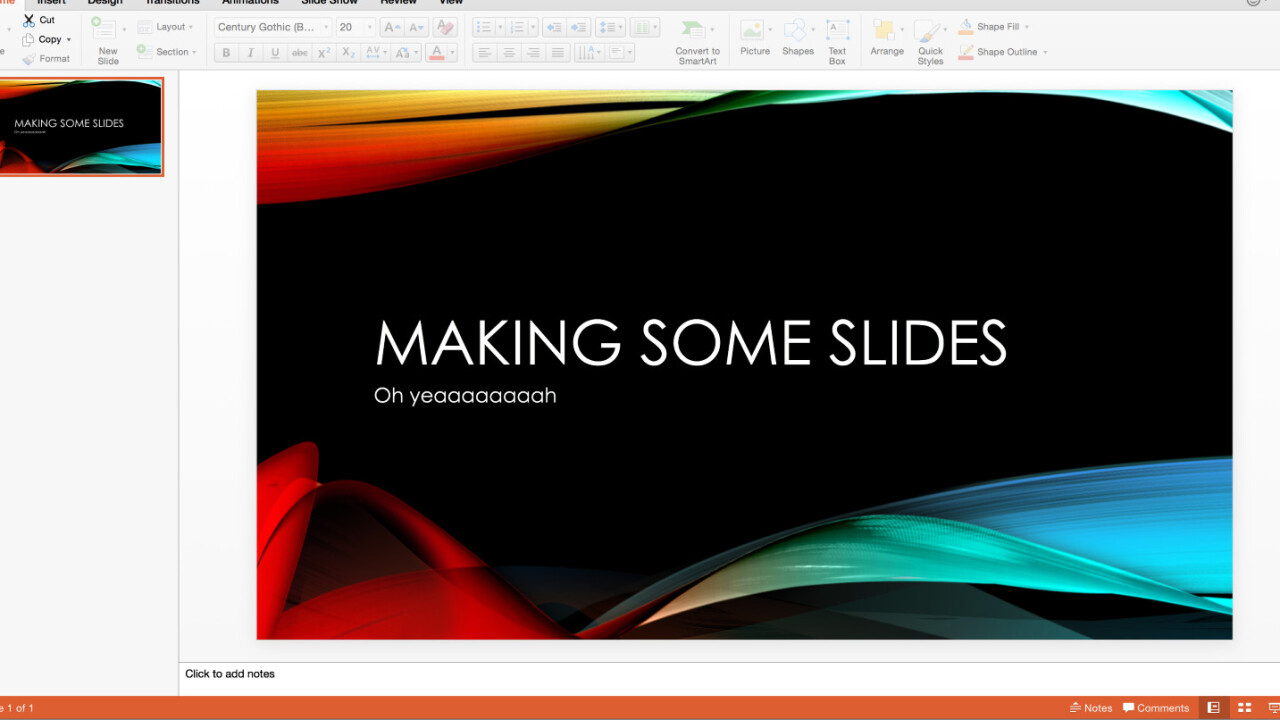This screenshot has height=720, width=1280.
Task: Open the Comments pane from the status bar
Action: click(x=1156, y=708)
